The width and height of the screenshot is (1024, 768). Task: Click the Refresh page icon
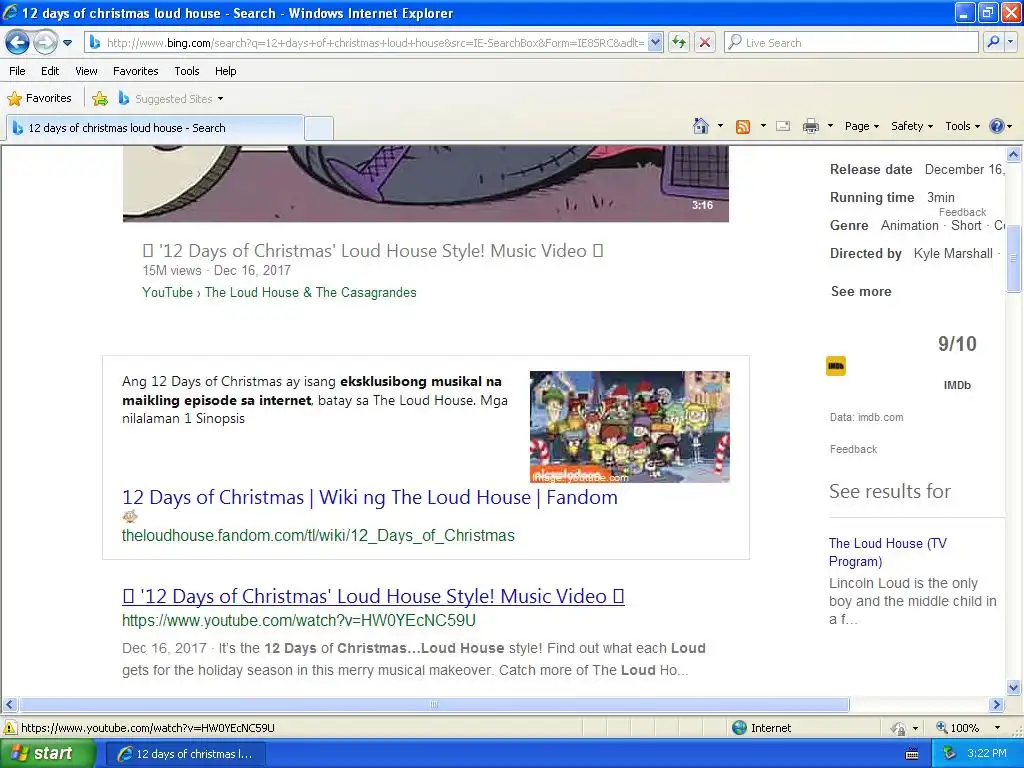[679, 43]
